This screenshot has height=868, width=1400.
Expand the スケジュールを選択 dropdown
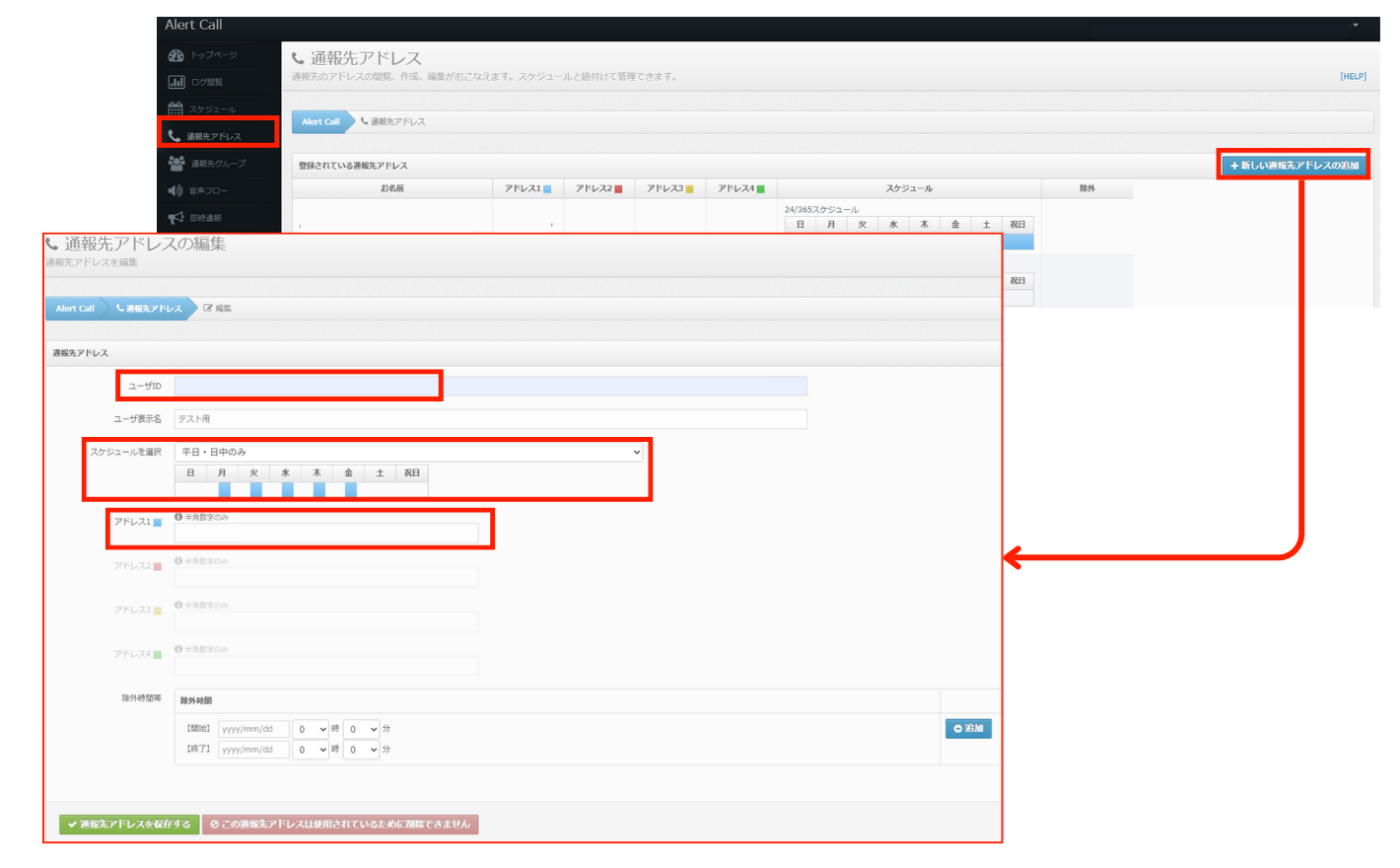(408, 452)
